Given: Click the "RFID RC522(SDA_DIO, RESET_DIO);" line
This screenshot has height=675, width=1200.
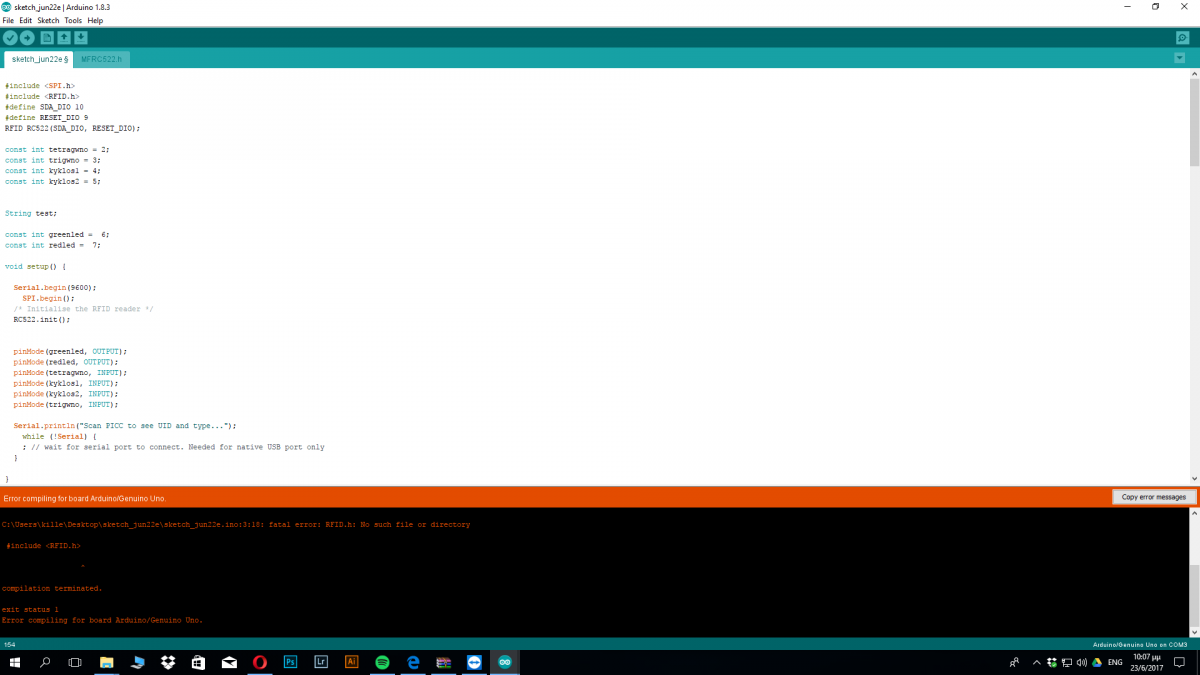Looking at the screenshot, I should pos(72,128).
